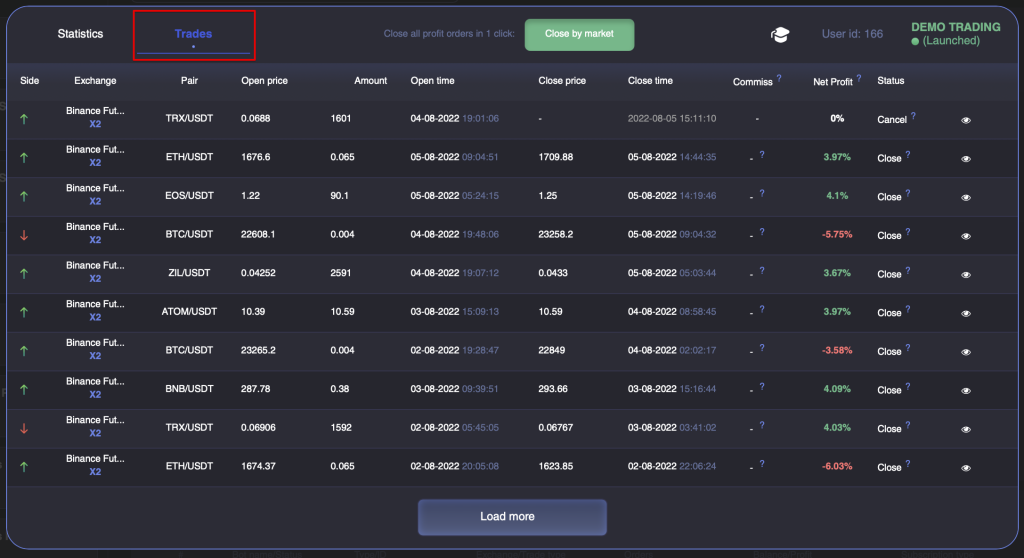Click the ZIL/USDT pair cell
Image resolution: width=1024 pixels, height=558 pixels.
coord(189,273)
